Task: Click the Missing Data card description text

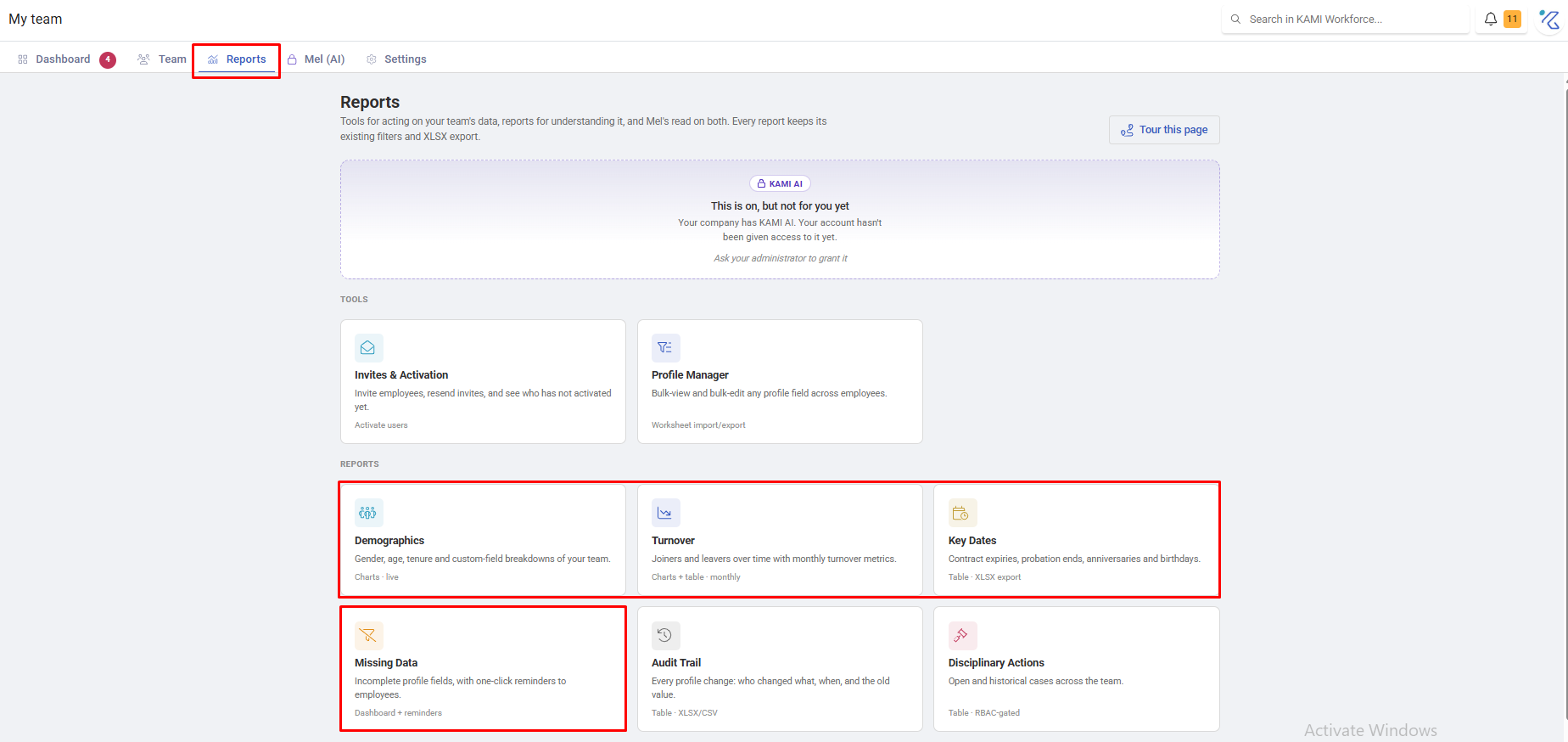Action: tap(461, 688)
